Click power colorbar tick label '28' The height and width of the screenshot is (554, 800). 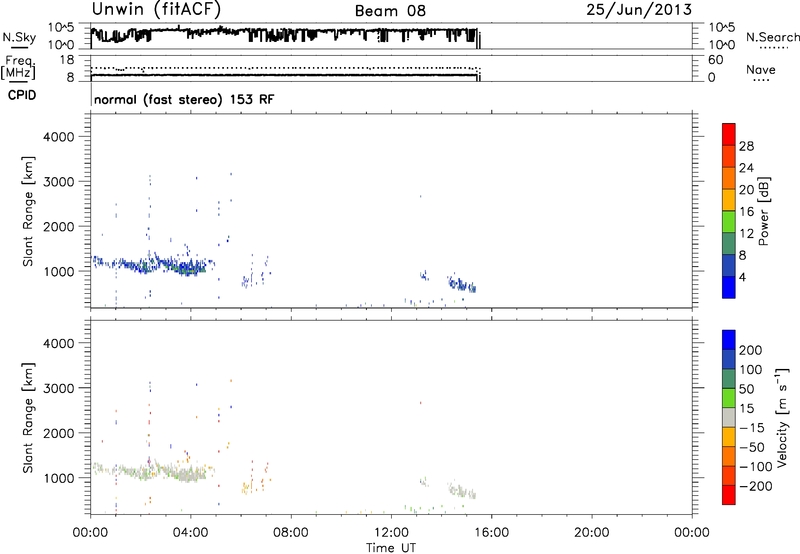coord(746,146)
